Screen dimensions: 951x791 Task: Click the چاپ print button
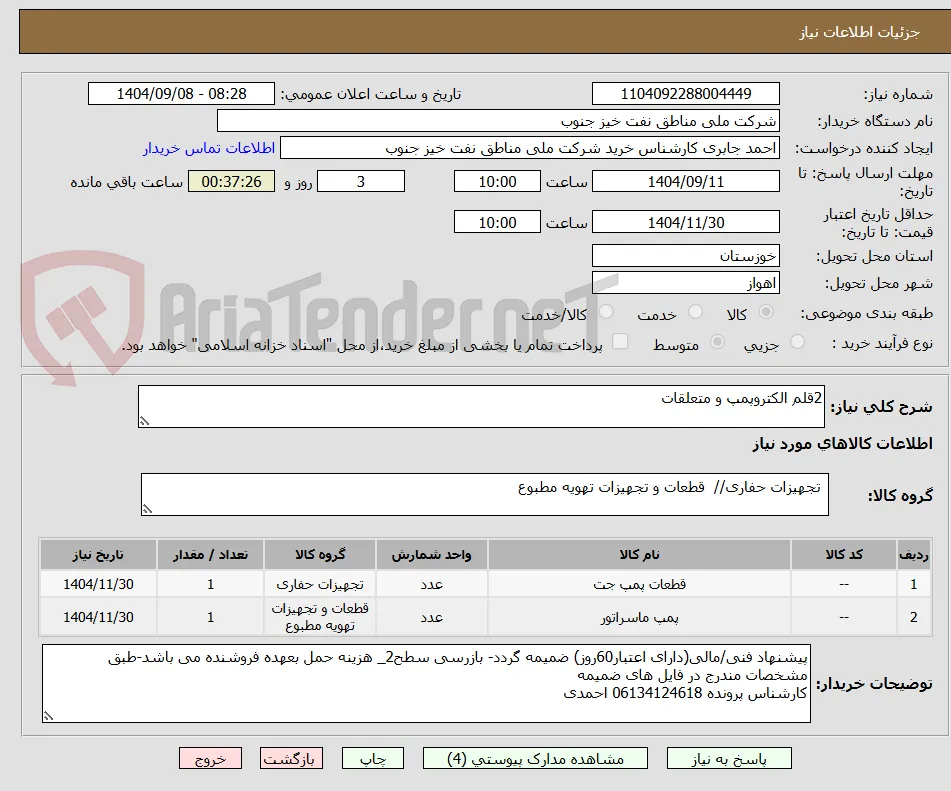(x=373, y=759)
